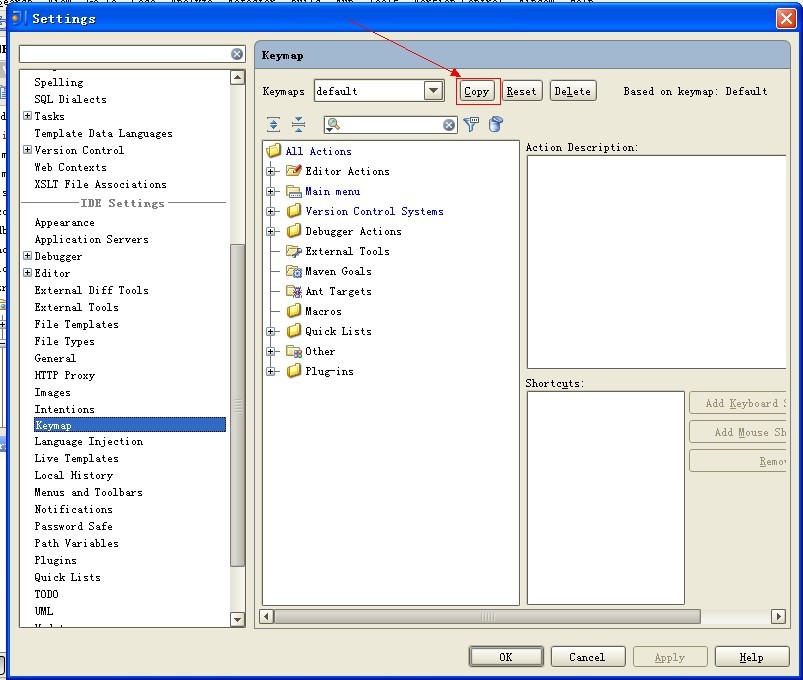Open Application Servers settings

point(91,239)
